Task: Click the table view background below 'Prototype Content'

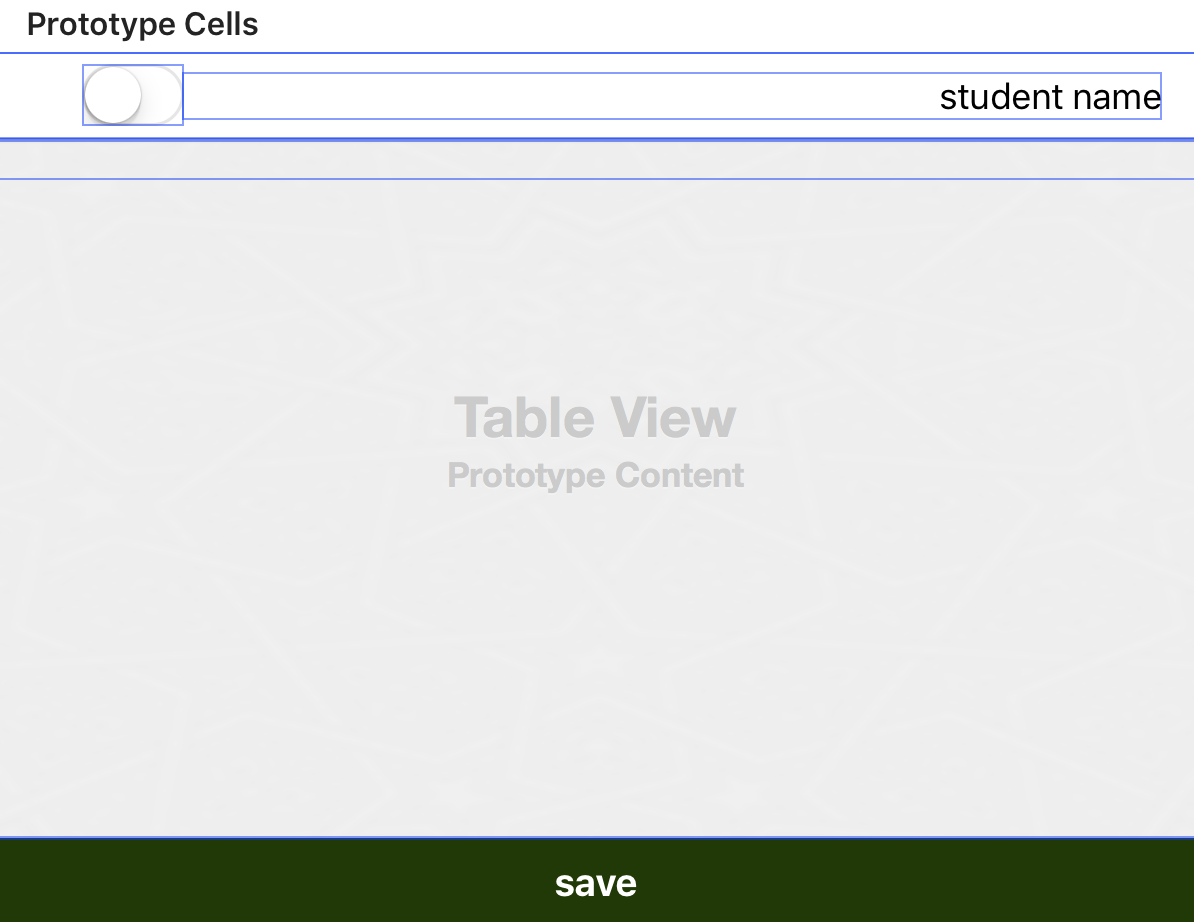Action: (x=596, y=650)
